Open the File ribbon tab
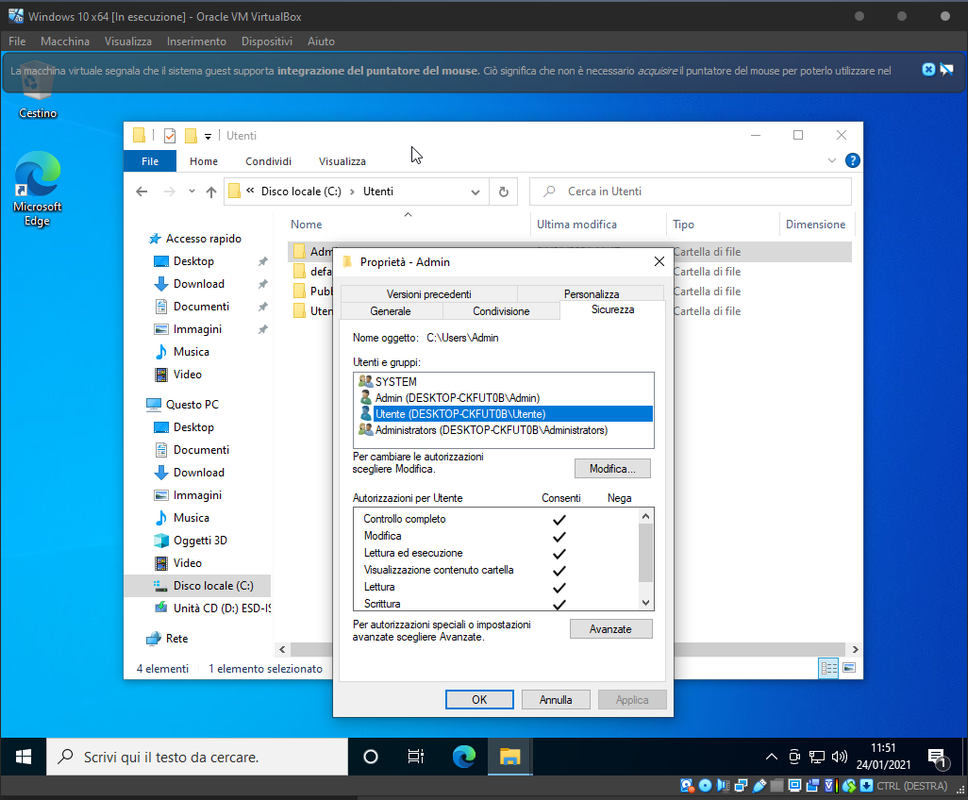The image size is (968, 800). click(150, 161)
